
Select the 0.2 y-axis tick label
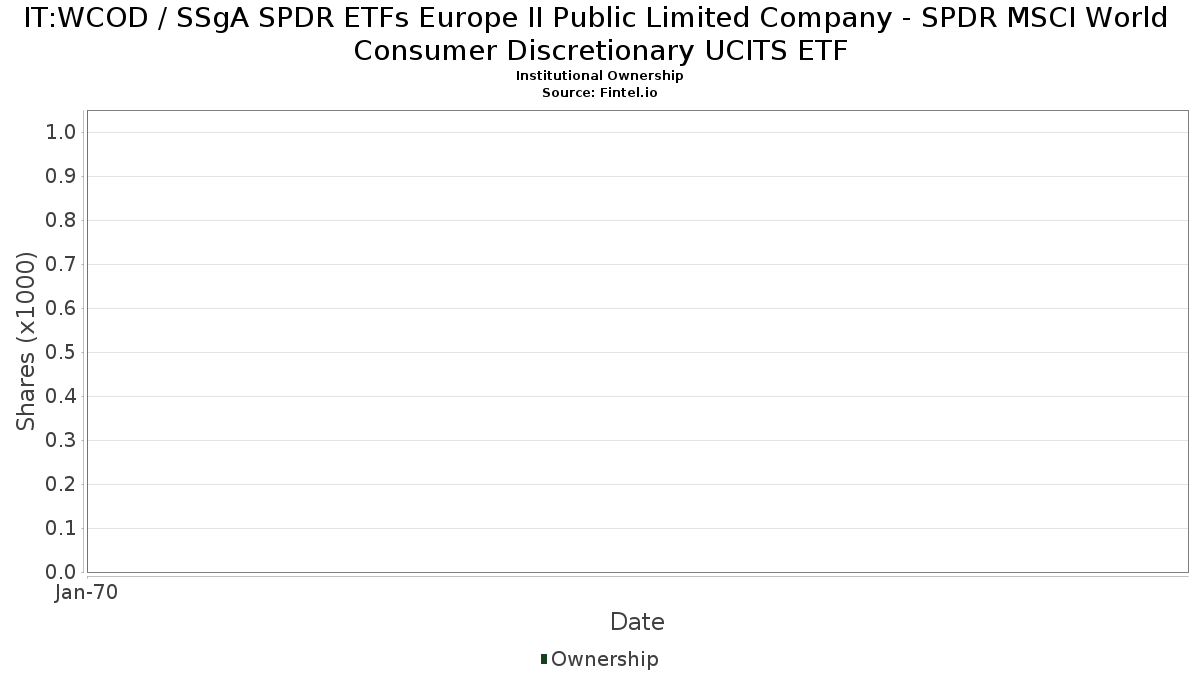point(61,485)
